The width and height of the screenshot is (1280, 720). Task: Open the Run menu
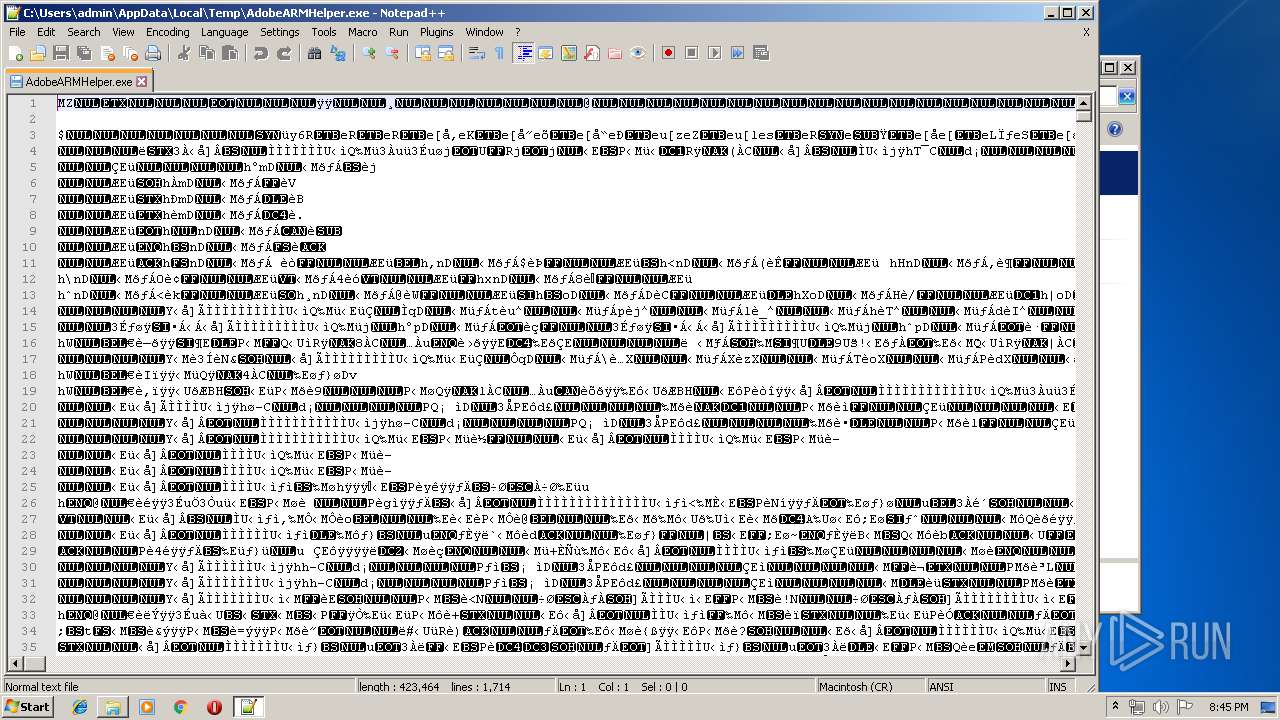click(x=398, y=32)
